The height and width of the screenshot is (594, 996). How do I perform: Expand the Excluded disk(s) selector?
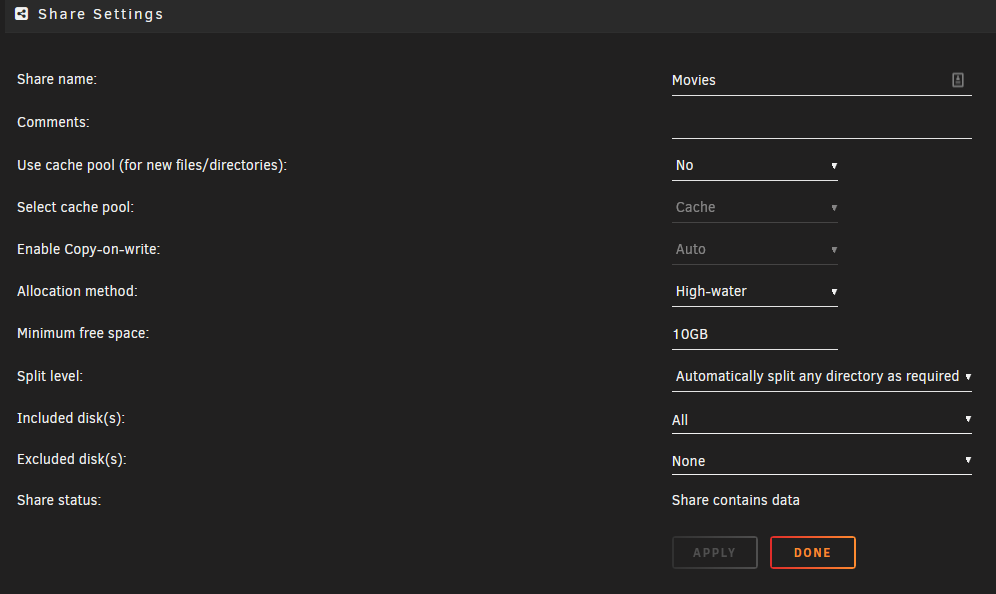(821, 461)
